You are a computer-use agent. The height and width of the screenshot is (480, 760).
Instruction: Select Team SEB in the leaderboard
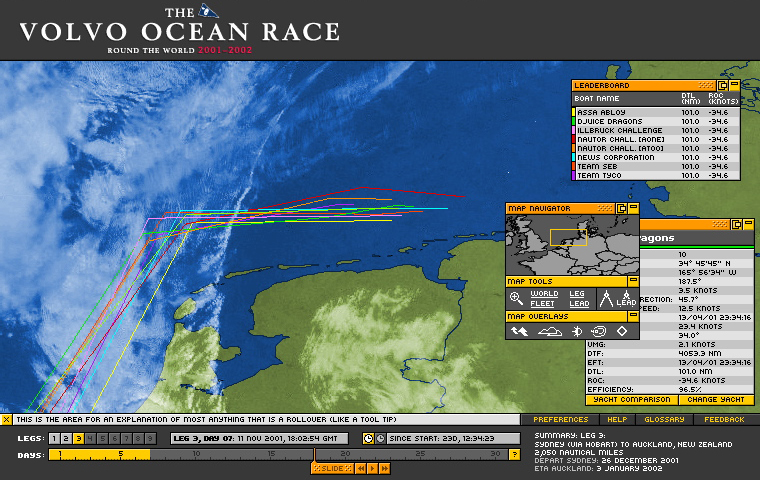(656, 166)
